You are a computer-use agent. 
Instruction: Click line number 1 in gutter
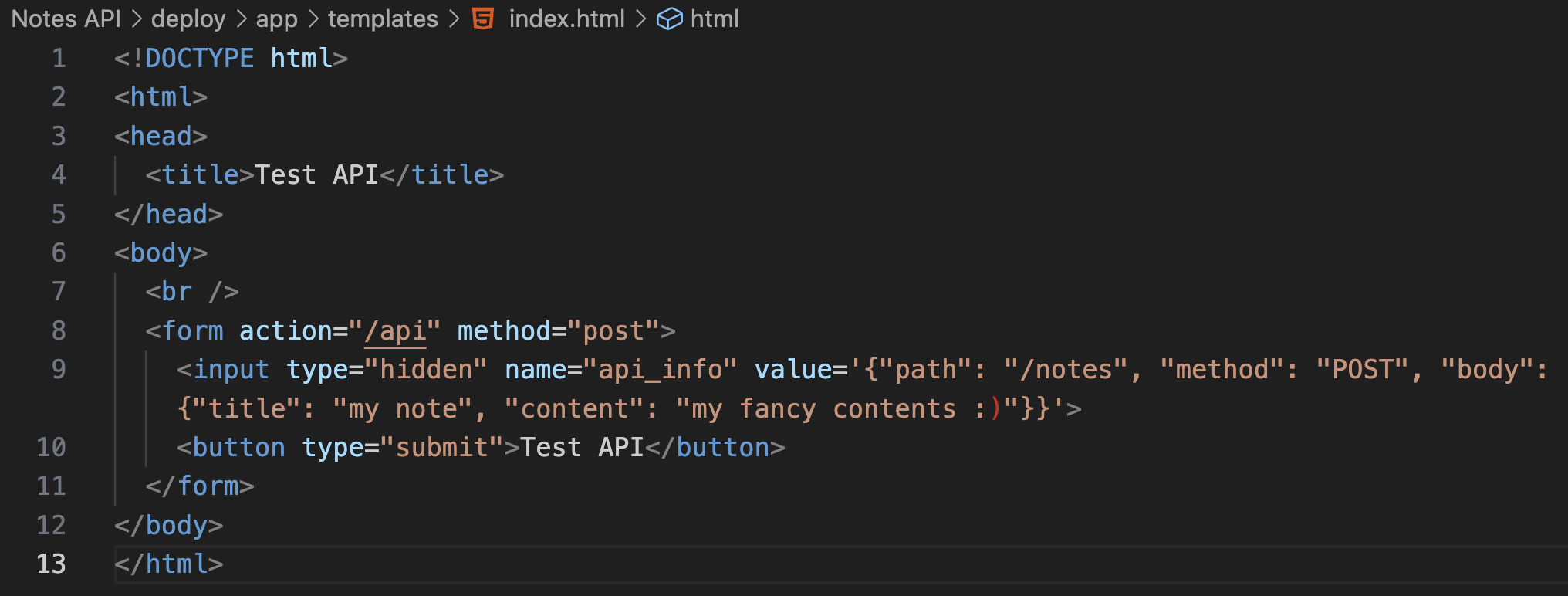pos(59,59)
